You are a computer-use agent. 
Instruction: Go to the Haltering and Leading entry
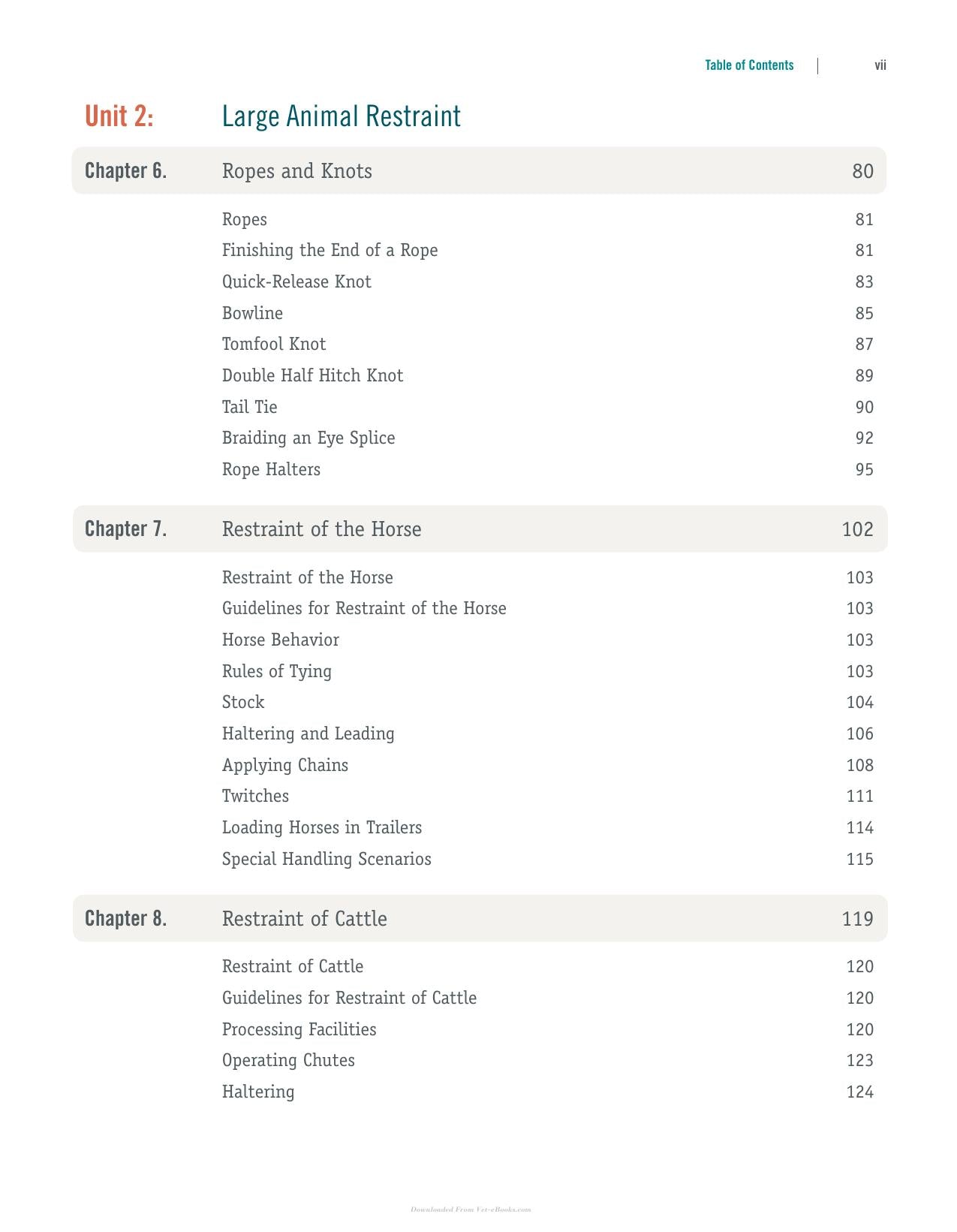pos(308,733)
